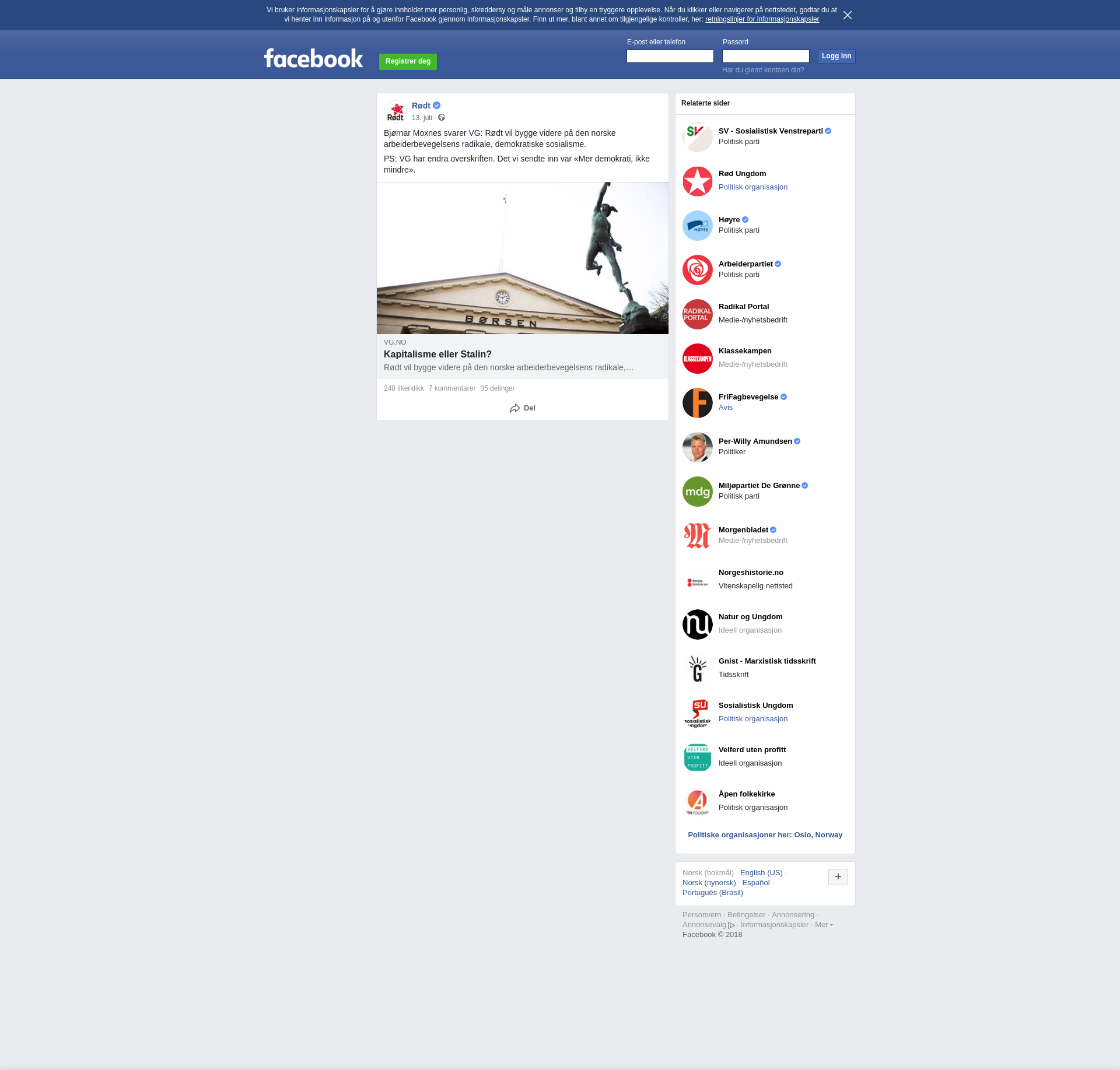The height and width of the screenshot is (1070, 1120).
Task: Open Klassekampen page name
Action: click(745, 351)
